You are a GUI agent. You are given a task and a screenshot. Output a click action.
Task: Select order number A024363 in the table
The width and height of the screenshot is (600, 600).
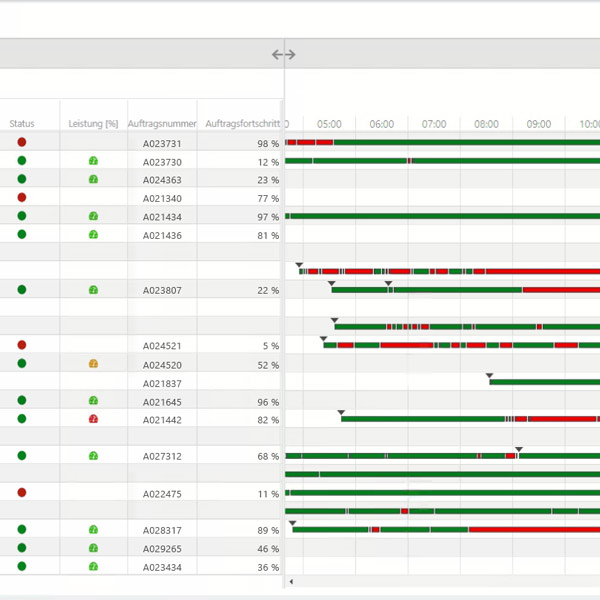tap(162, 180)
